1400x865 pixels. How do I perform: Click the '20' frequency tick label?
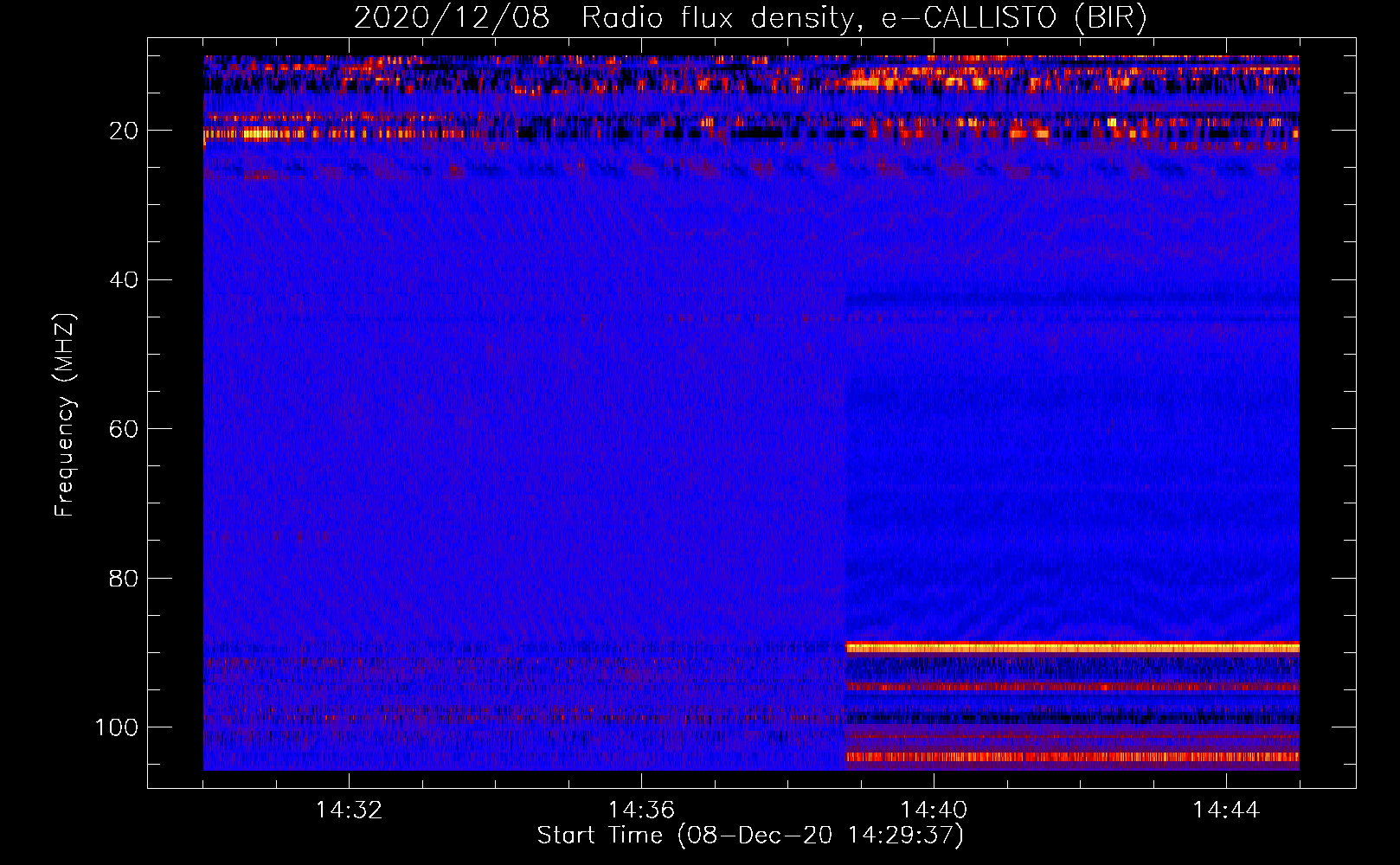tap(124, 131)
